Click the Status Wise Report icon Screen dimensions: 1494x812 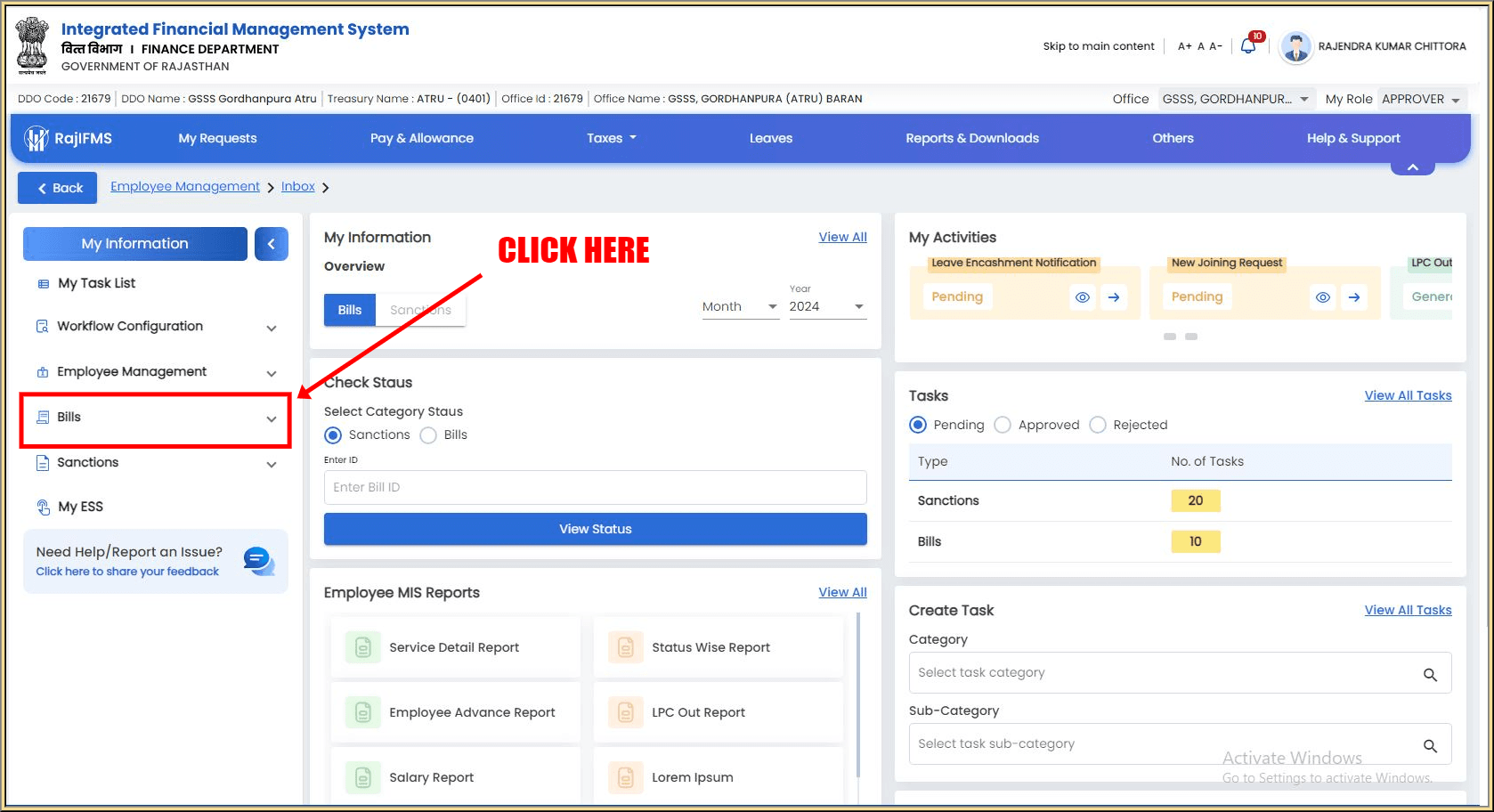[625, 647]
